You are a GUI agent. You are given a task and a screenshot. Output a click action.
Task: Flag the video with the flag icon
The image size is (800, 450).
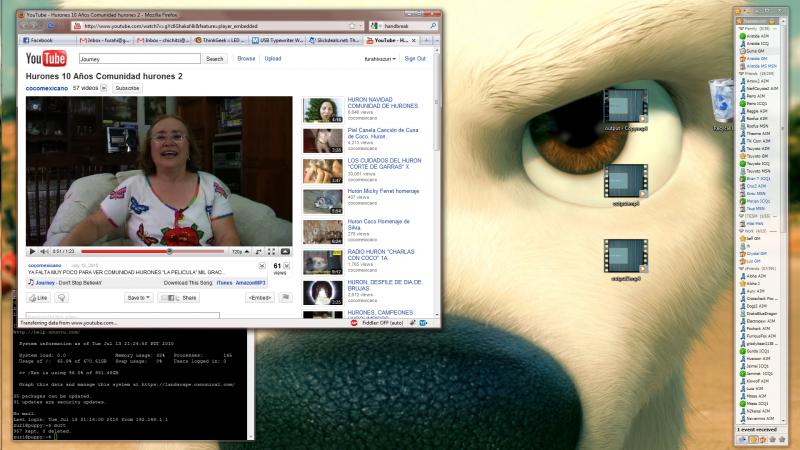tap(285, 298)
